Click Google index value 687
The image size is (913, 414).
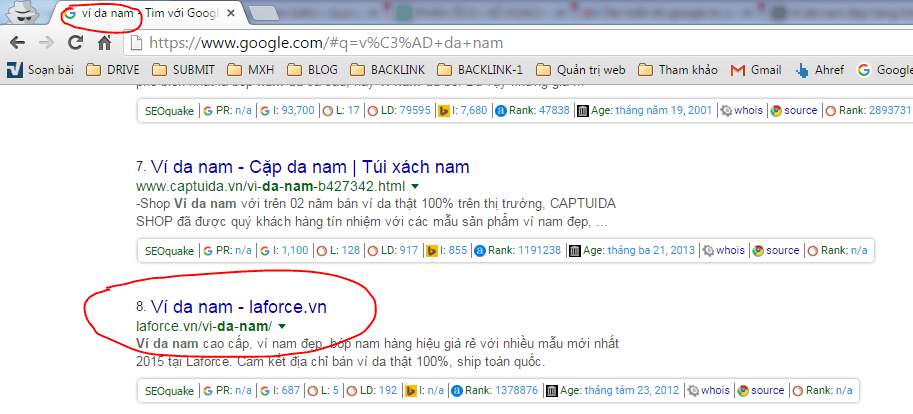tap(291, 390)
